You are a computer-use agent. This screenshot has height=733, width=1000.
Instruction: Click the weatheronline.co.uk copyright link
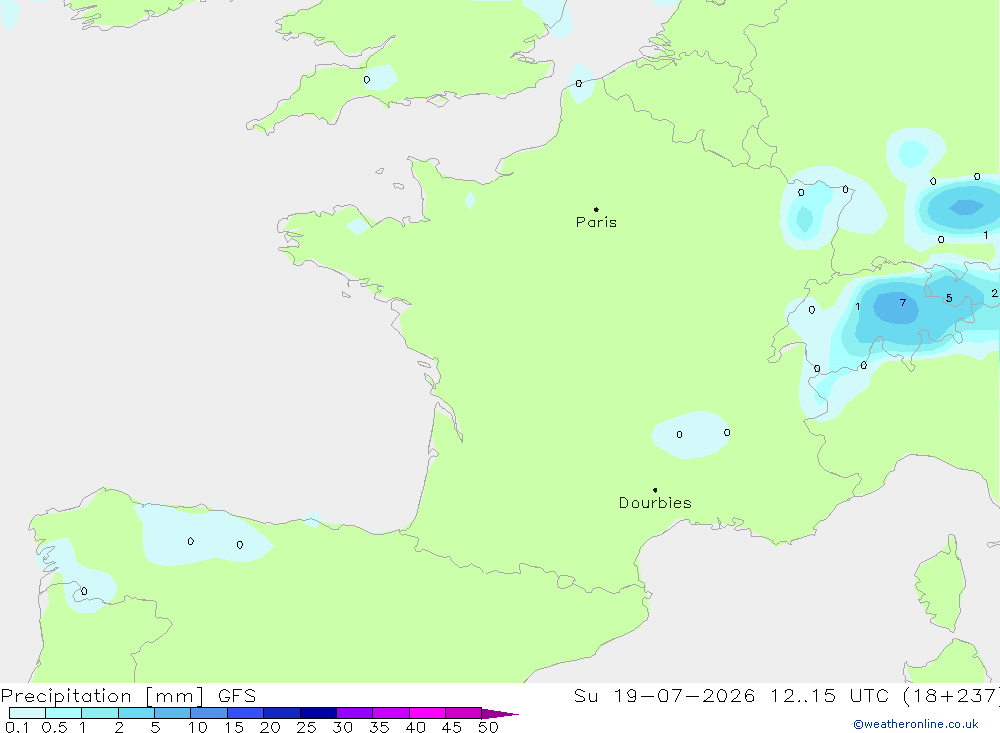pos(916,724)
